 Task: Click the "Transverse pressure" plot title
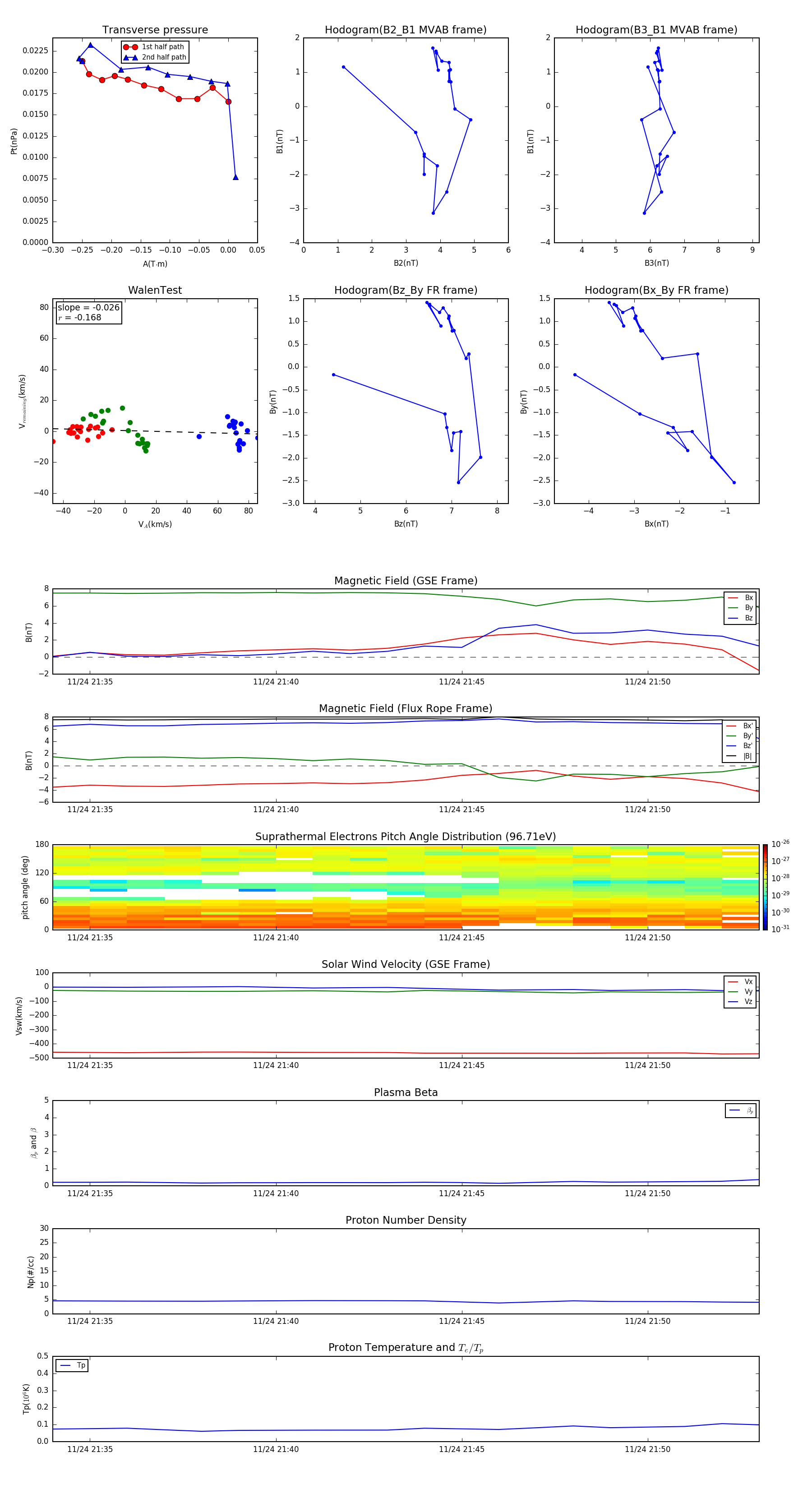tap(155, 29)
